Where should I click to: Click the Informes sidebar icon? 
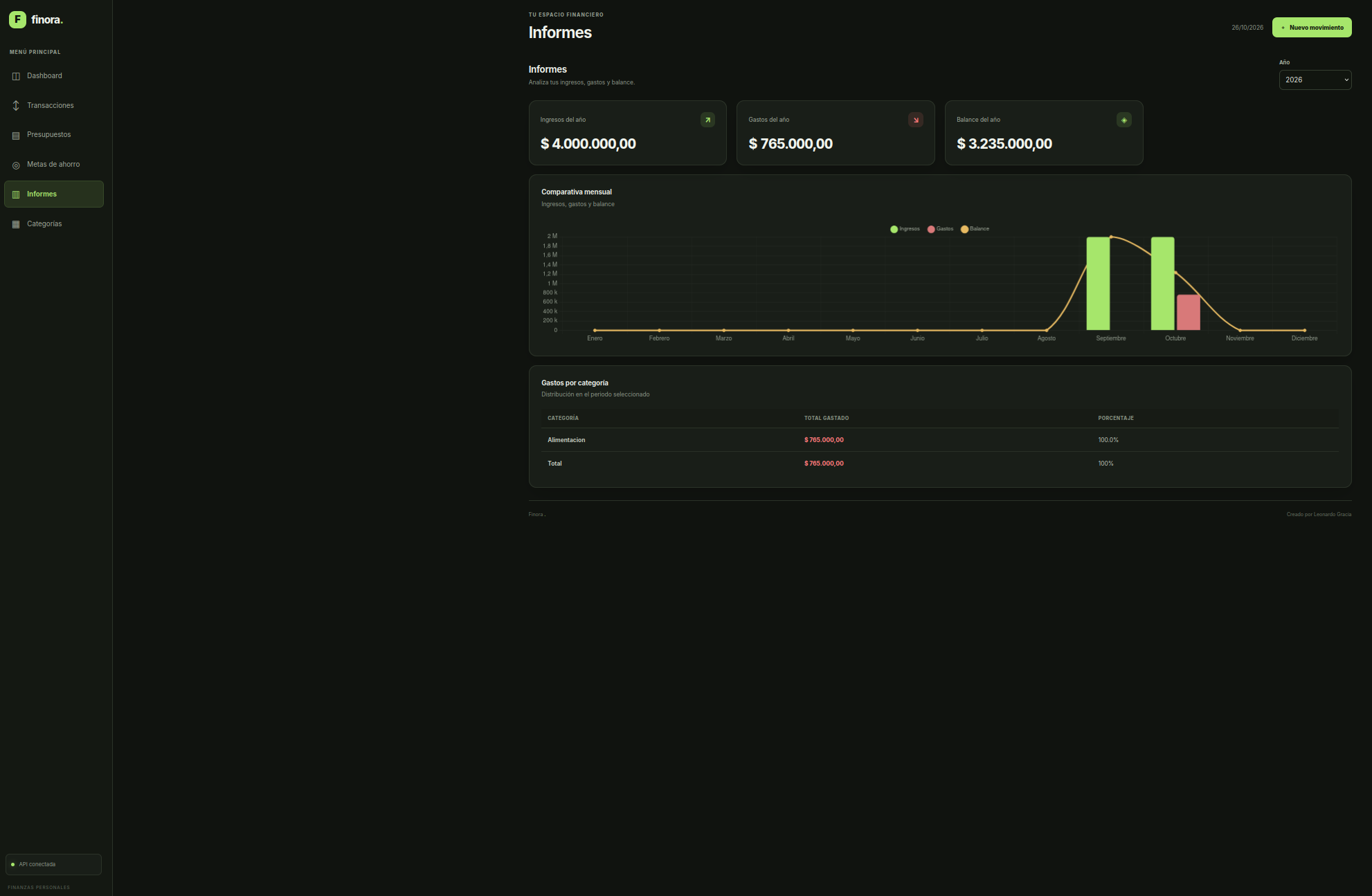coord(16,194)
